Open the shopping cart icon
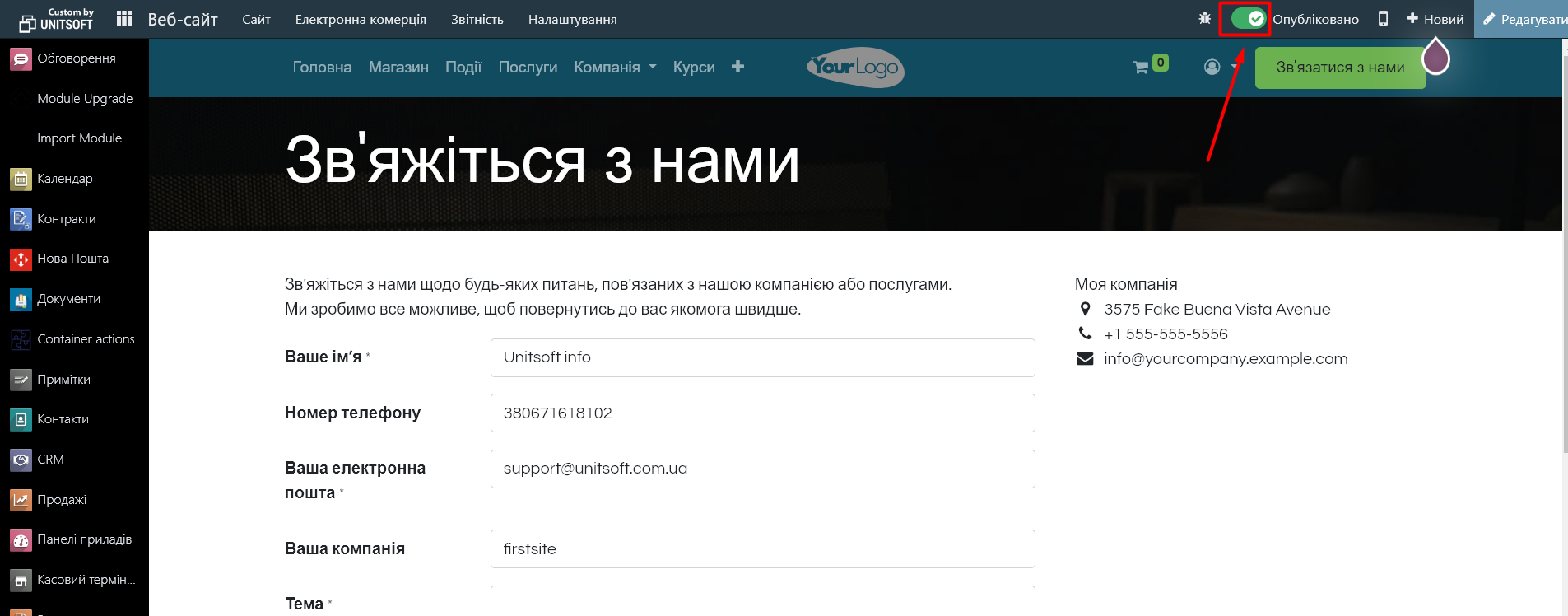Viewport: 1568px width, 616px height. (1141, 67)
